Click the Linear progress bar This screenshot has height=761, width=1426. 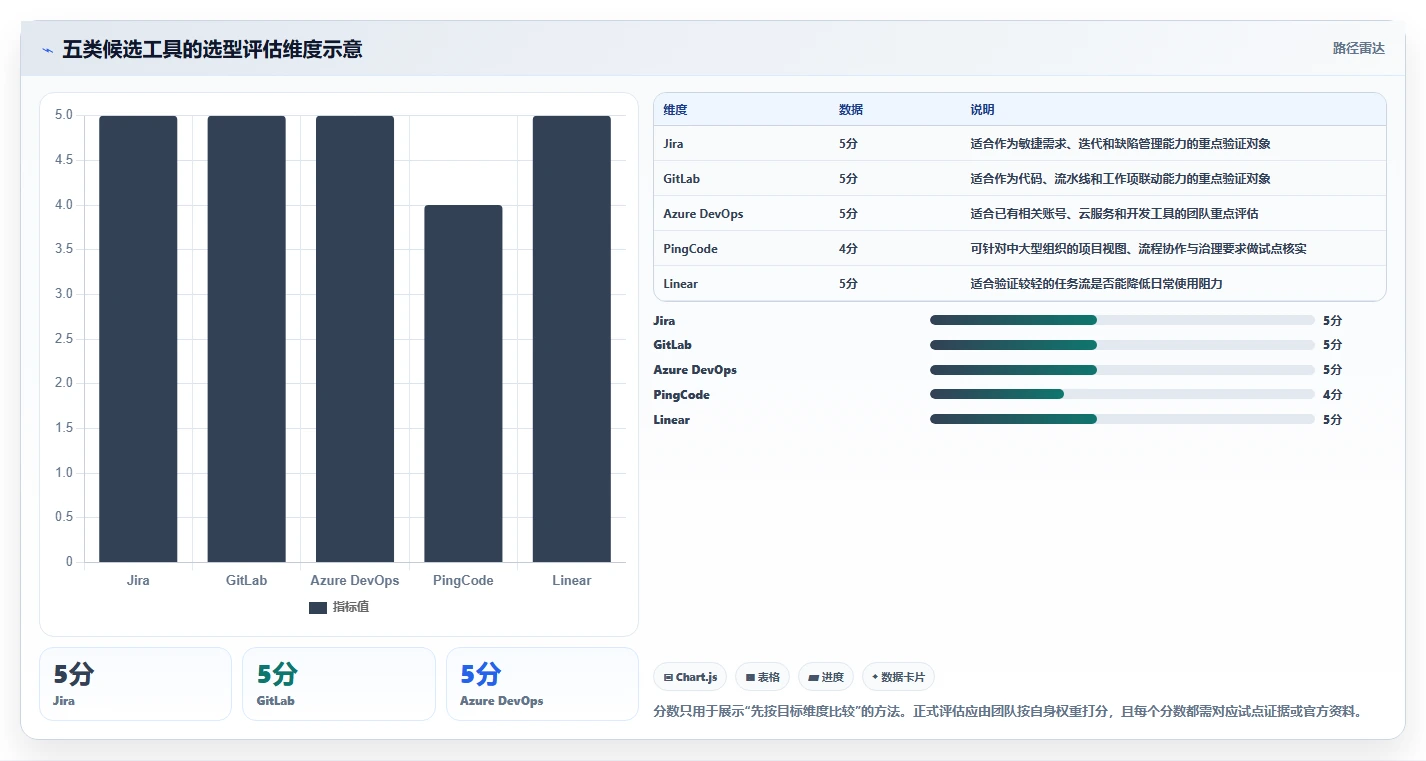(x=1122, y=420)
